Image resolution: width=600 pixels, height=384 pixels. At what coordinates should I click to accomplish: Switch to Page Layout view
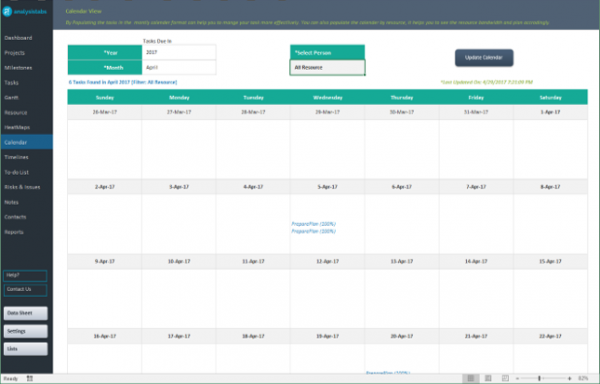pos(488,378)
